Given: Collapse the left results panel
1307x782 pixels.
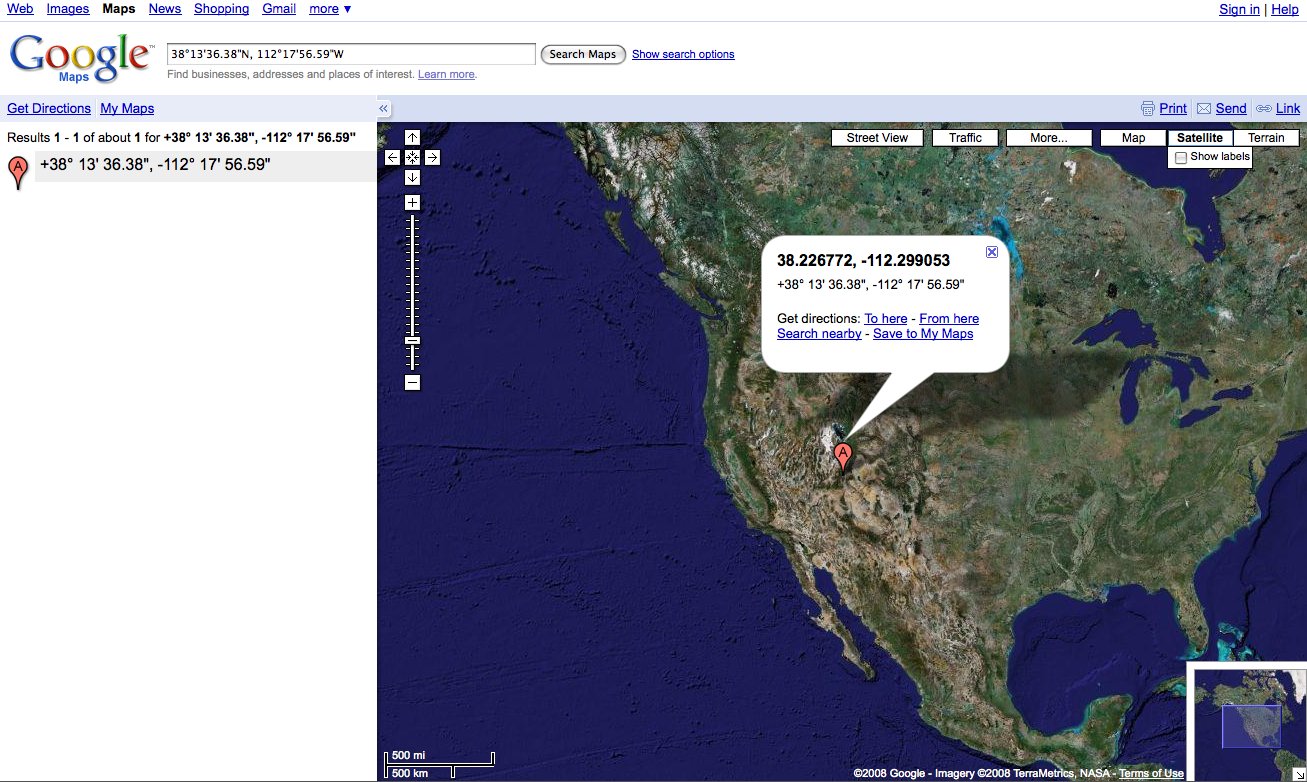Looking at the screenshot, I should (x=383, y=109).
